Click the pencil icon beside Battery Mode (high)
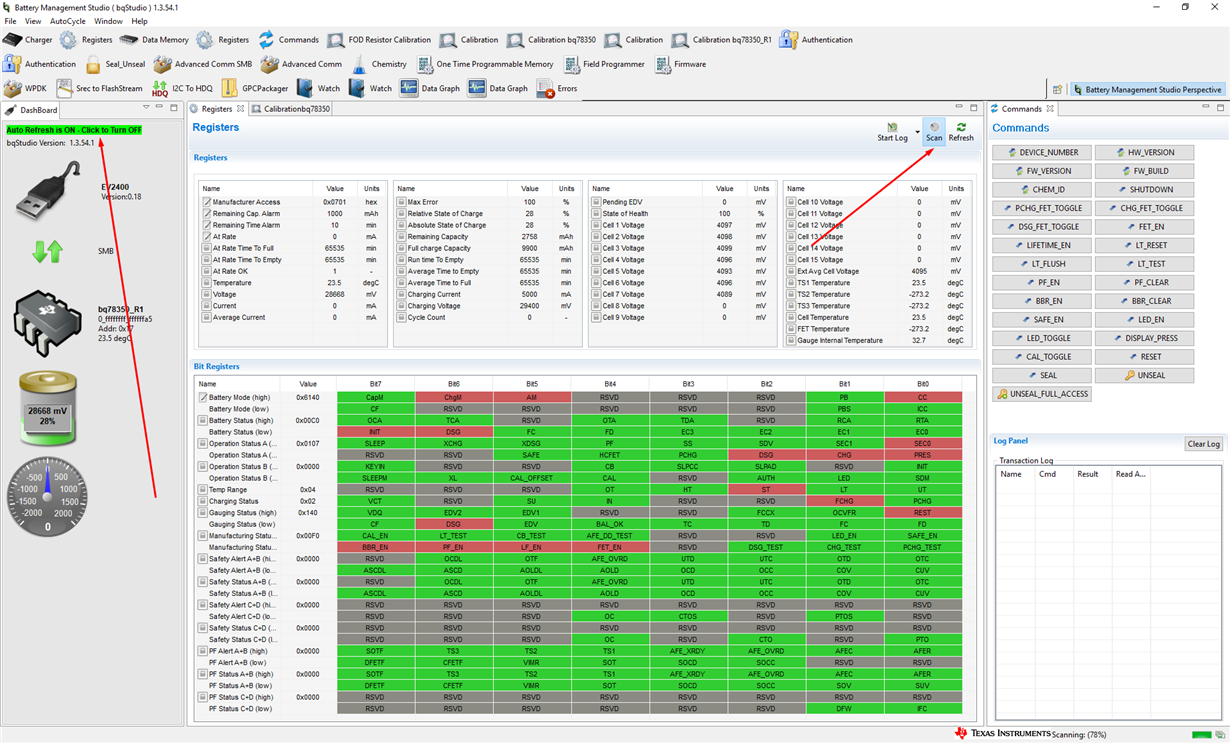The height and width of the screenshot is (743, 1230). 202,397
